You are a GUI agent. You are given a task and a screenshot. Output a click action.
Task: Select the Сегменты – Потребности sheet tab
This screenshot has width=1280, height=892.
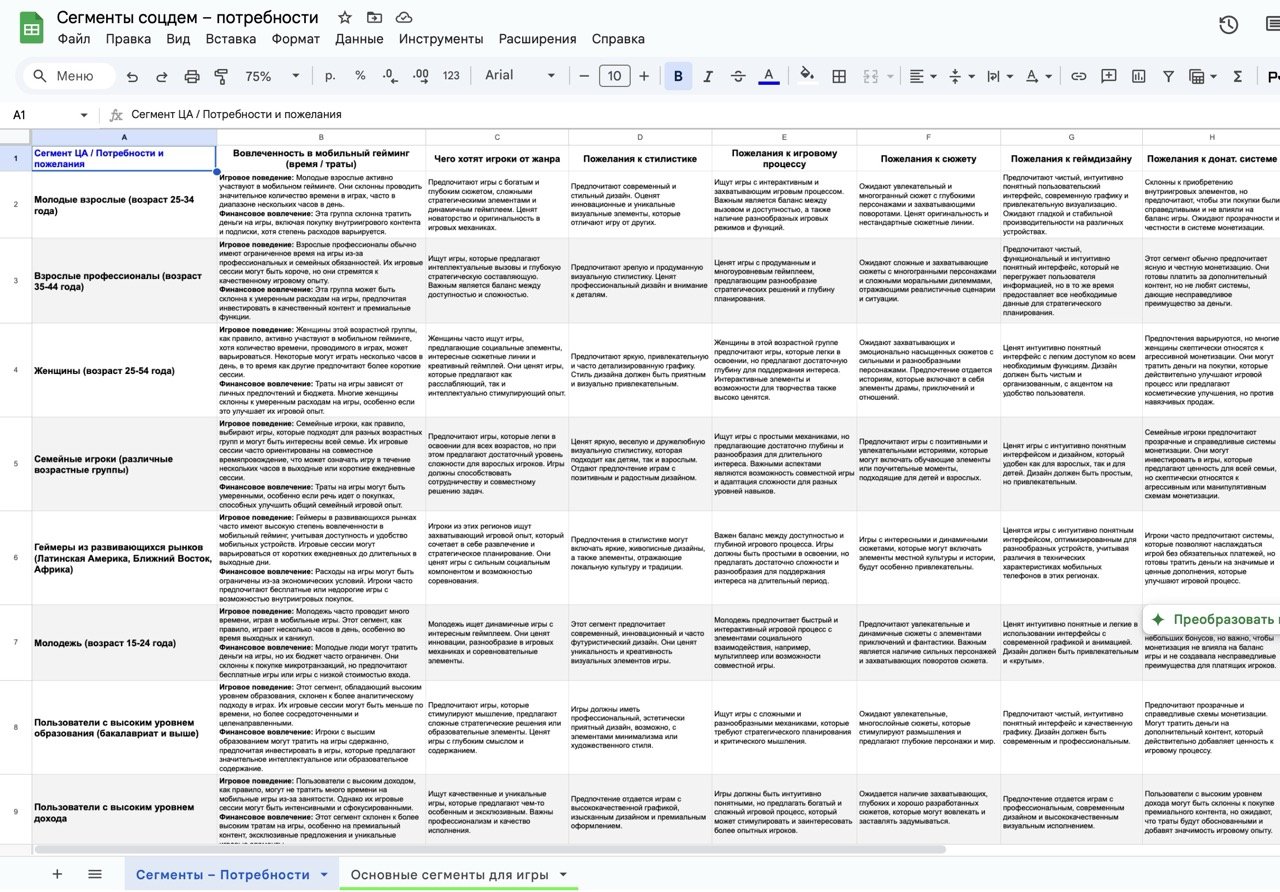pos(223,874)
